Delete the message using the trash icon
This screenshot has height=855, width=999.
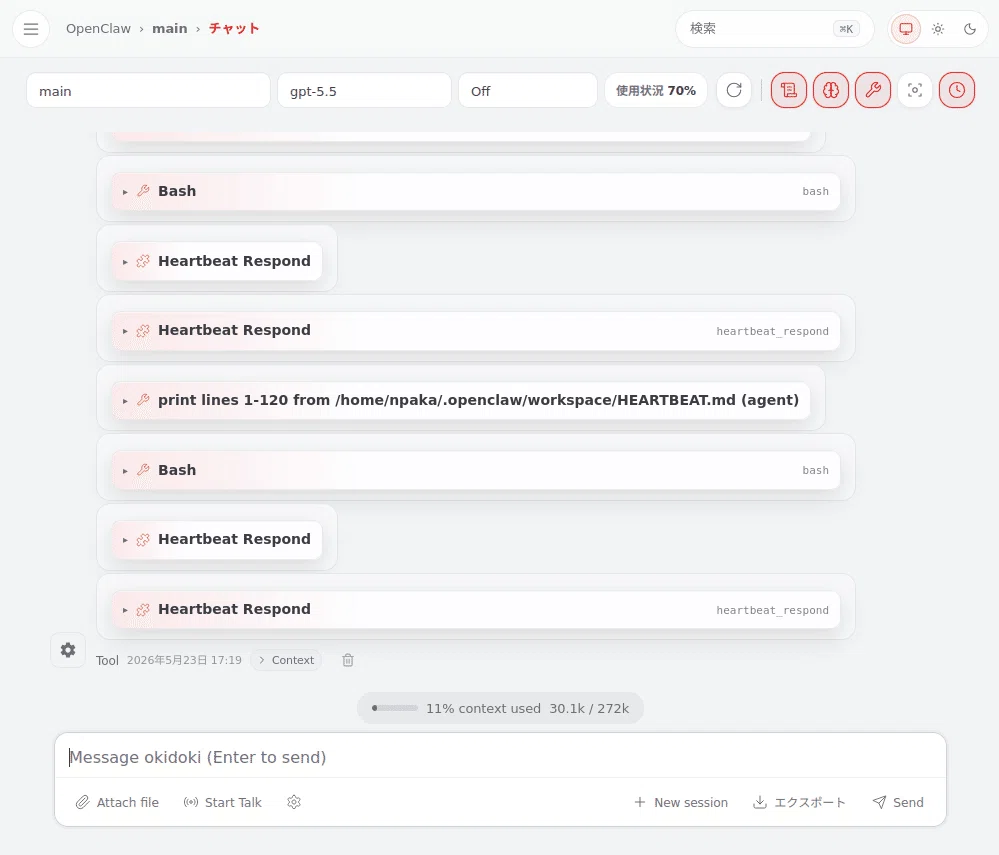tap(348, 660)
